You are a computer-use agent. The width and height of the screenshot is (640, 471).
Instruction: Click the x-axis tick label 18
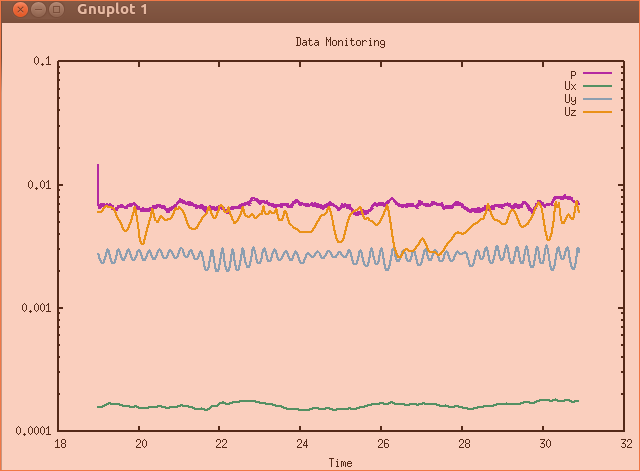point(60,444)
